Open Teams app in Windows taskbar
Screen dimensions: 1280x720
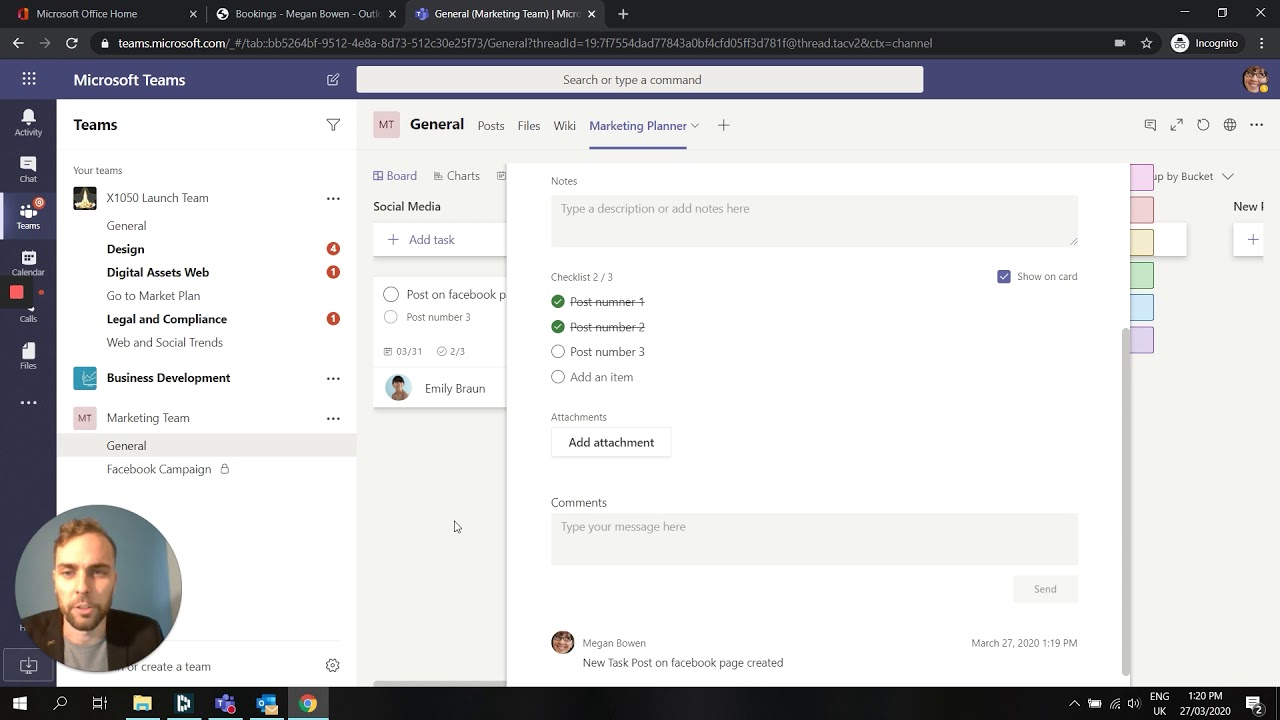225,704
